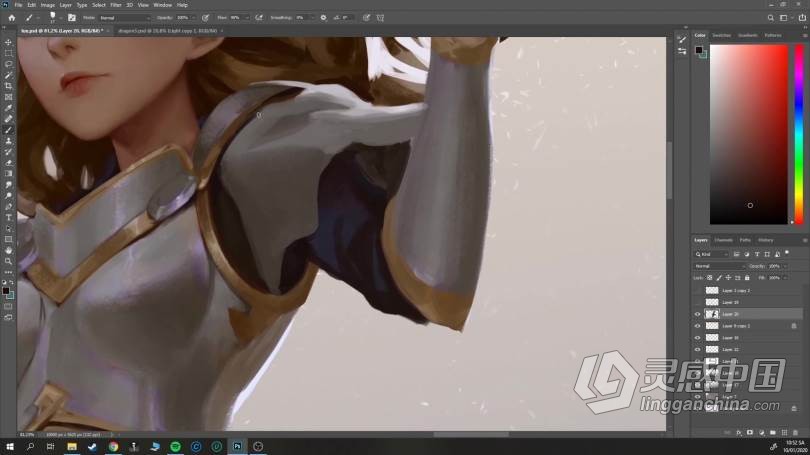Open the Filter menu

click(x=116, y=5)
